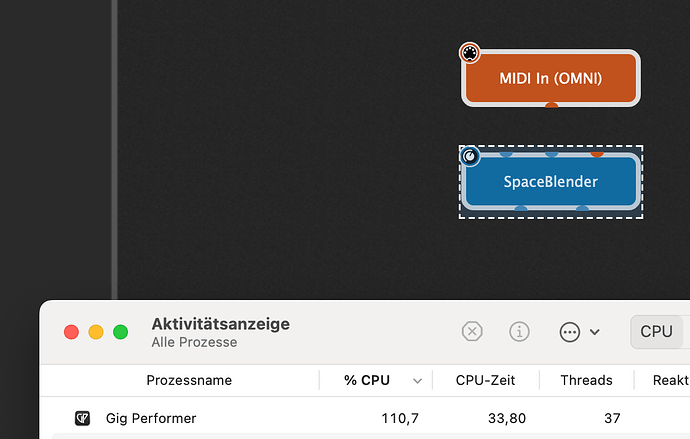The height and width of the screenshot is (439, 690).
Task: Click the Gig Performer app icon in process list
Action: (82, 418)
